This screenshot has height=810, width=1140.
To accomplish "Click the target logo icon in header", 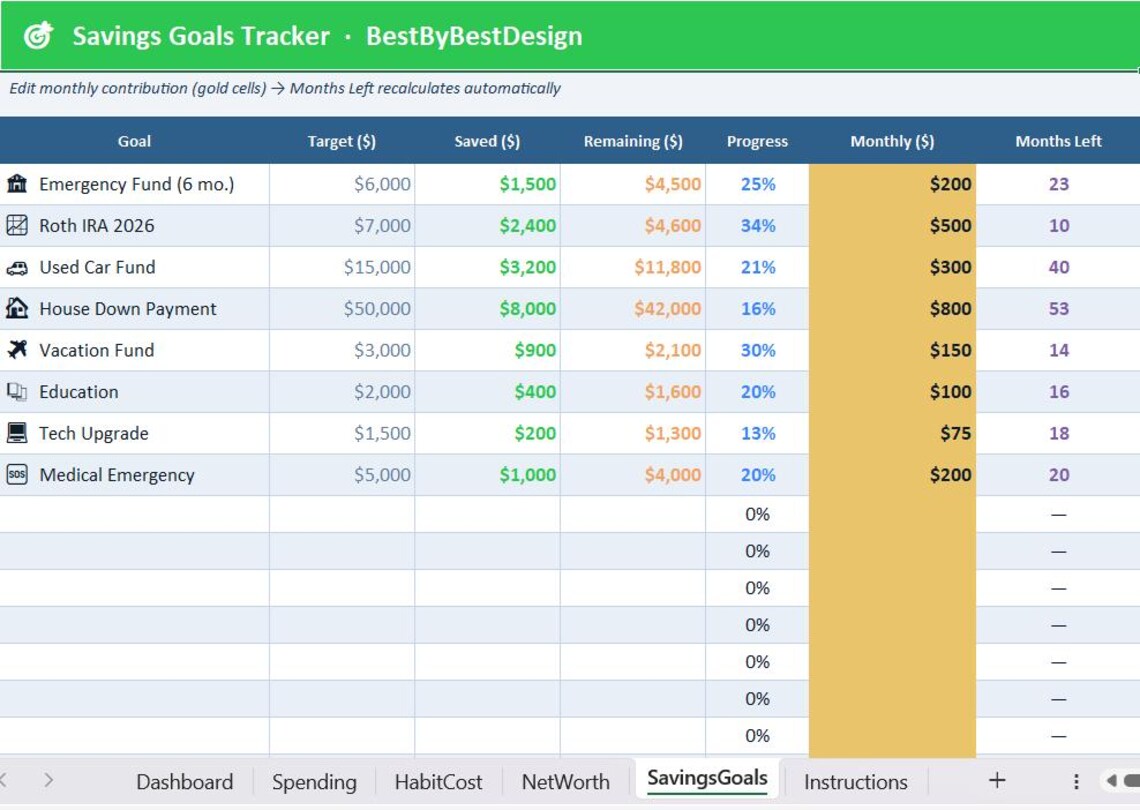I will (39, 35).
